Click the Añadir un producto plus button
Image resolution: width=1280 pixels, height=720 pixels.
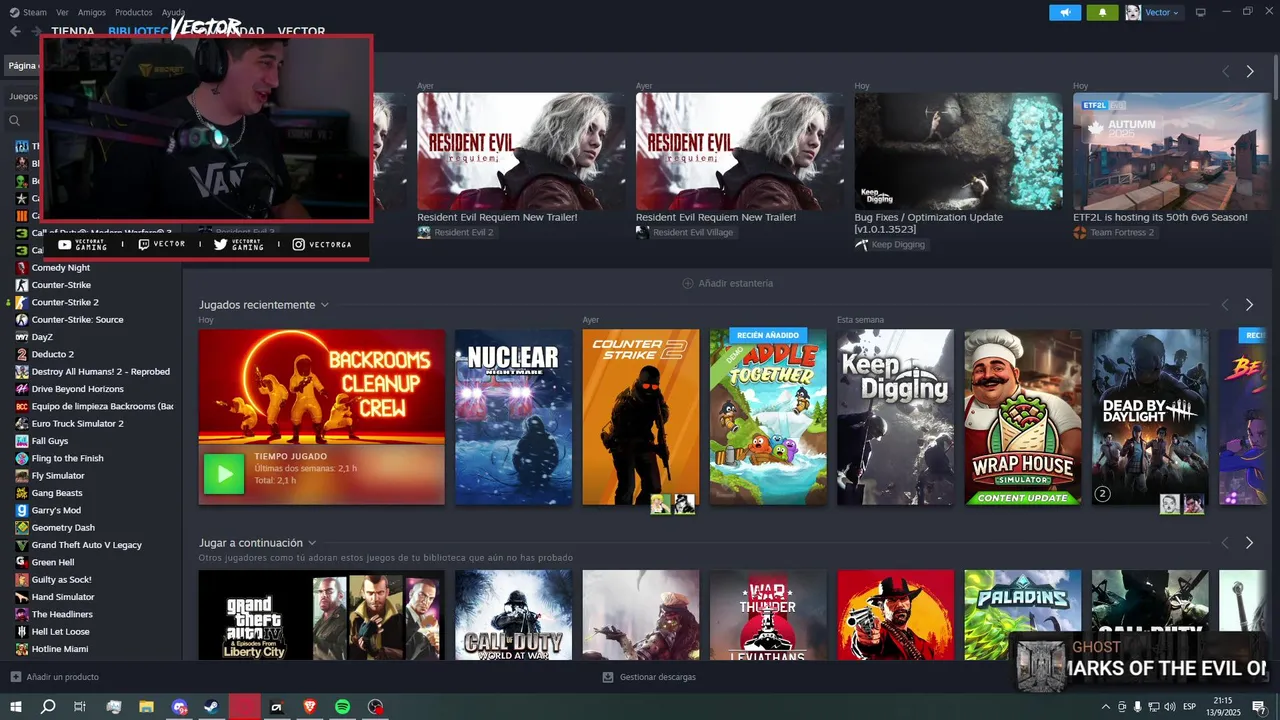pyautogui.click(x=15, y=677)
